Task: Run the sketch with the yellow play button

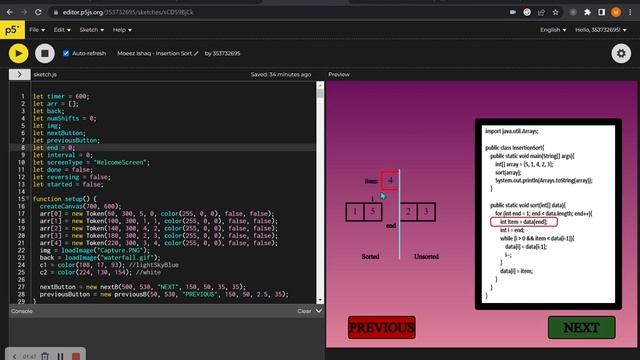Action: coord(18,53)
